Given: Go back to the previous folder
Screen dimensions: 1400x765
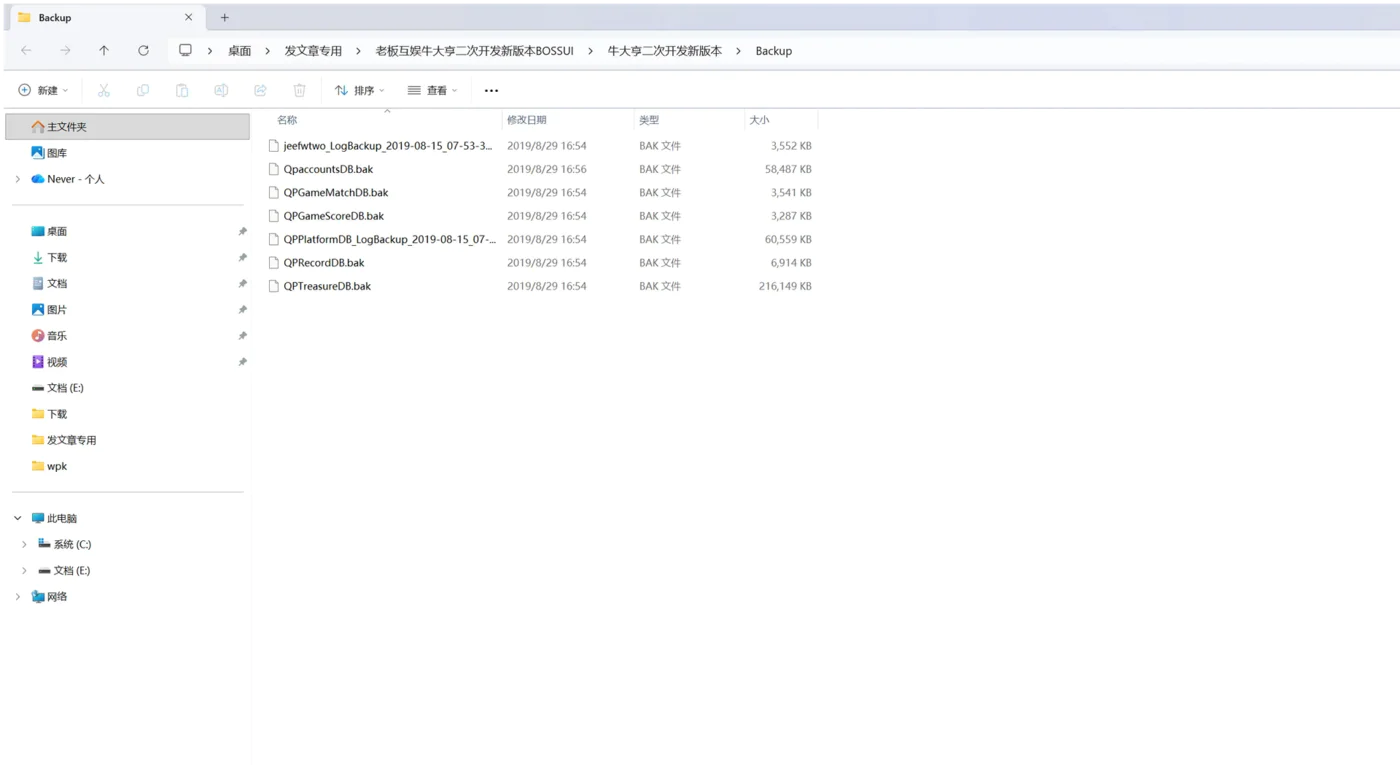Looking at the screenshot, I should tap(26, 51).
